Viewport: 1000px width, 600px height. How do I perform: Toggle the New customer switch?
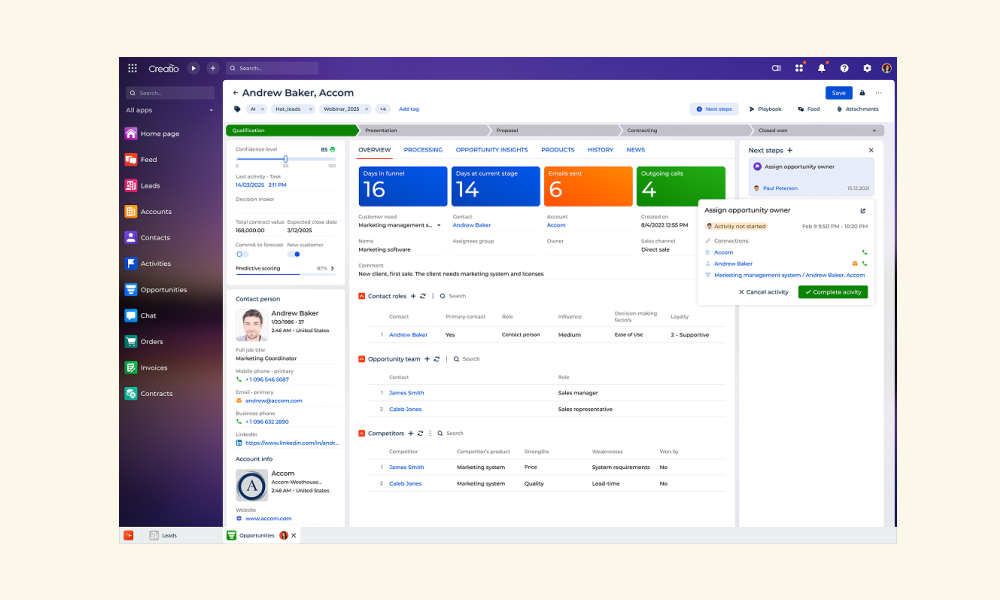point(294,254)
